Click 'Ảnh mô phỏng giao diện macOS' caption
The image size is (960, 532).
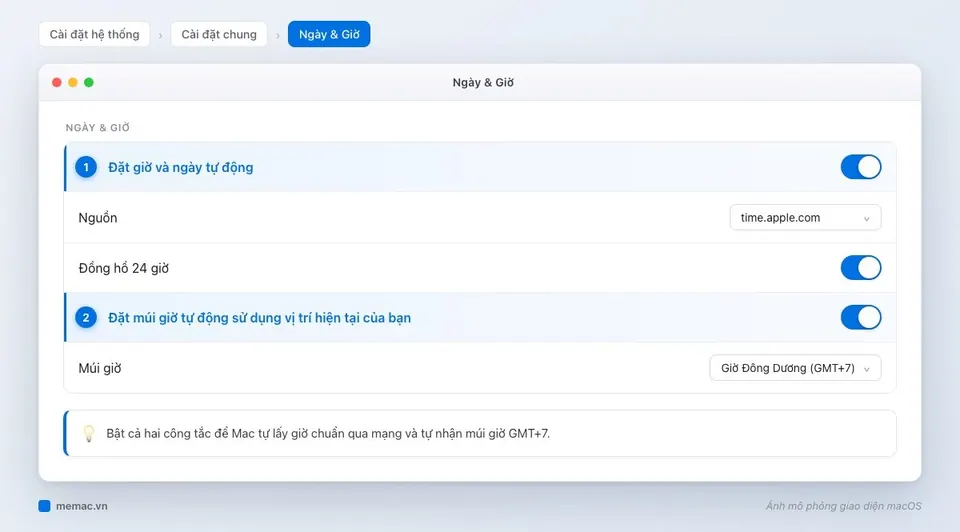point(843,506)
